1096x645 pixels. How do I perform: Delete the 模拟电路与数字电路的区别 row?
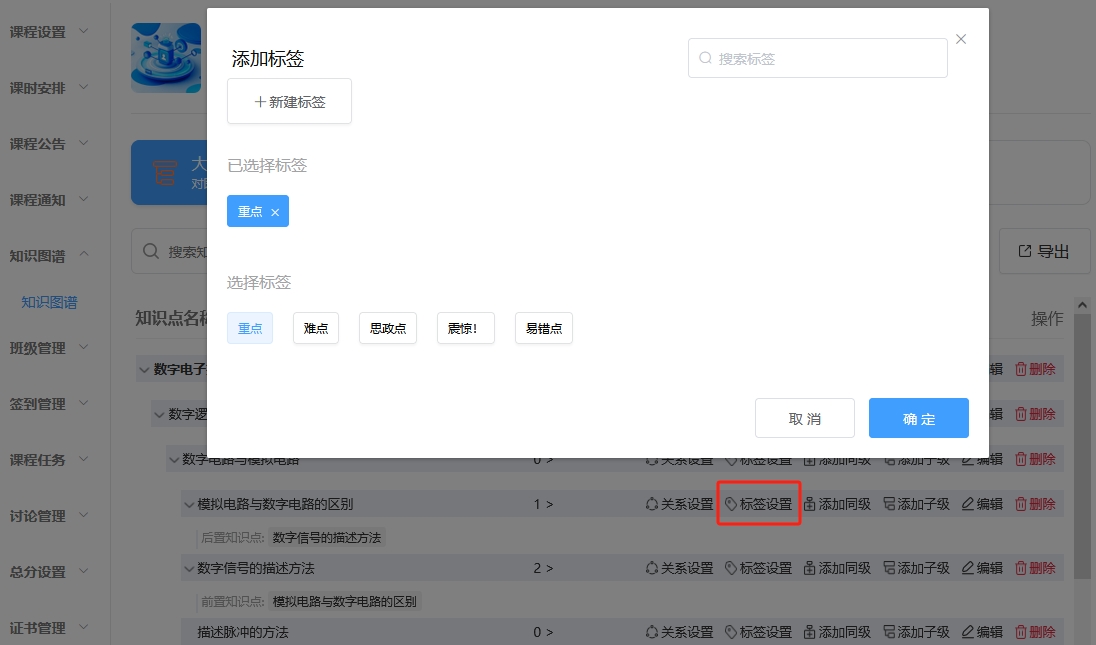click(x=1035, y=504)
